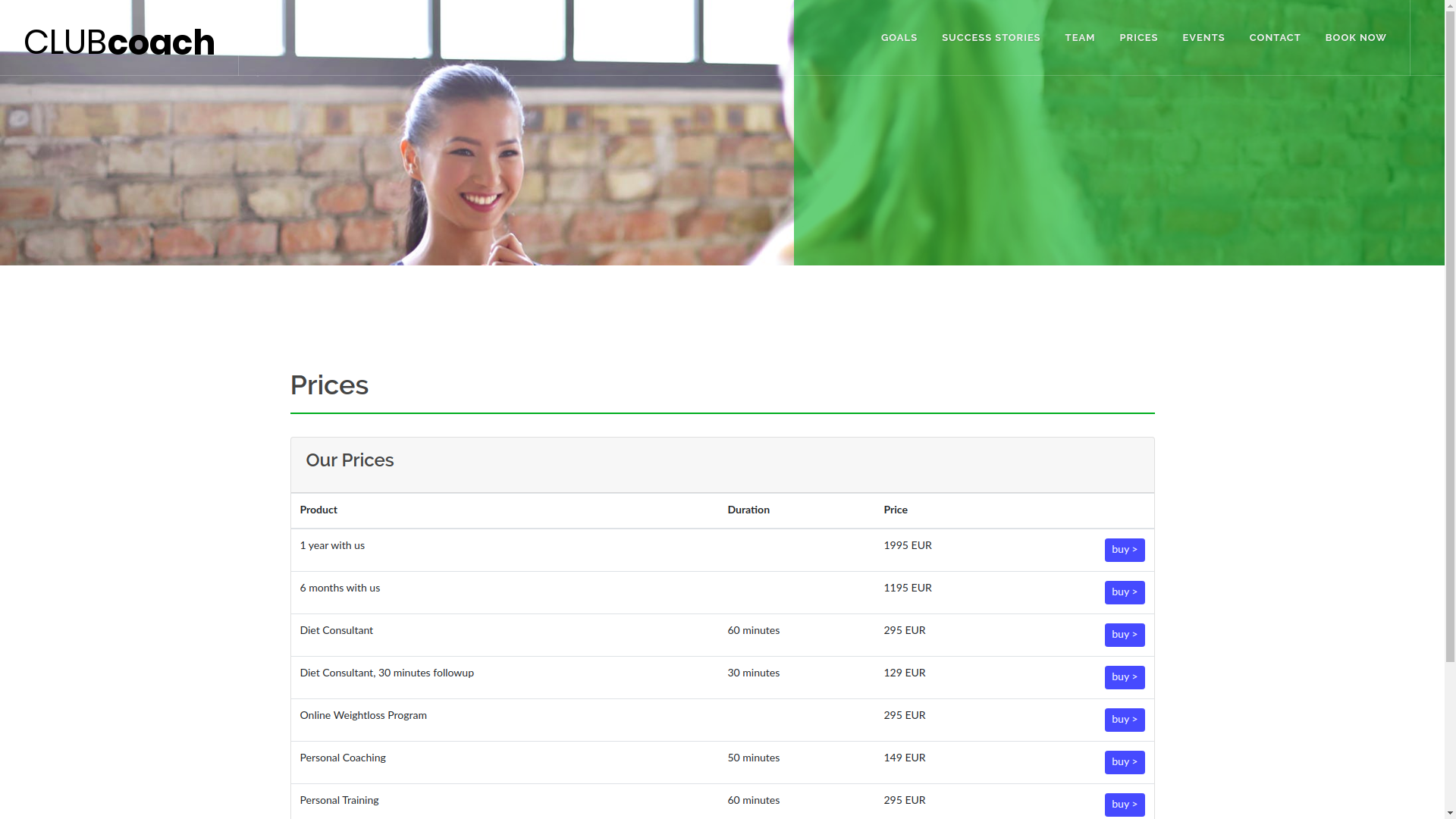Buy the 6 months with us package
The image size is (1456, 819).
1124,592
